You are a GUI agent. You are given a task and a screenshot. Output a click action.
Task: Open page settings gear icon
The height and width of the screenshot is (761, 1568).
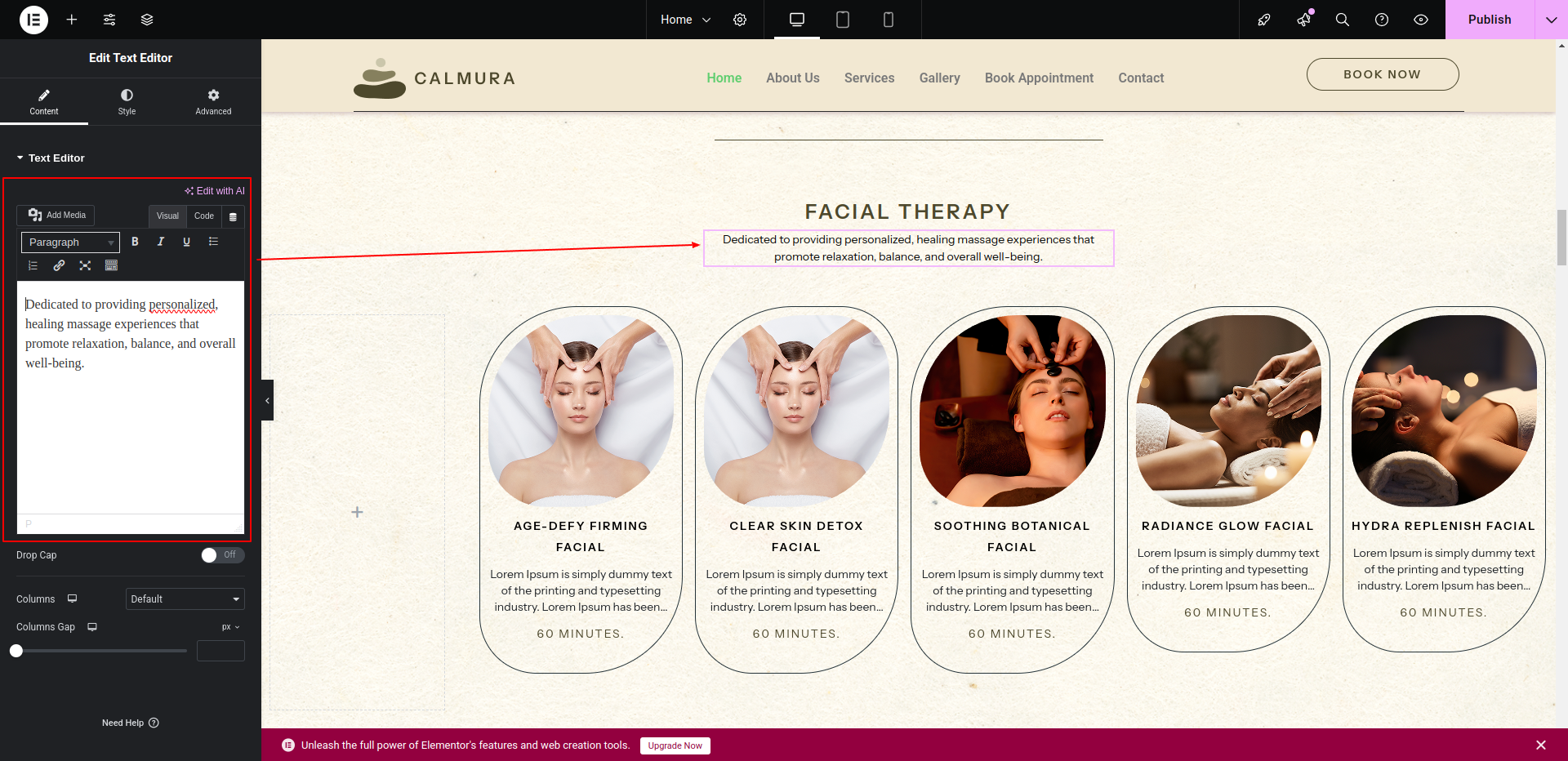click(740, 20)
